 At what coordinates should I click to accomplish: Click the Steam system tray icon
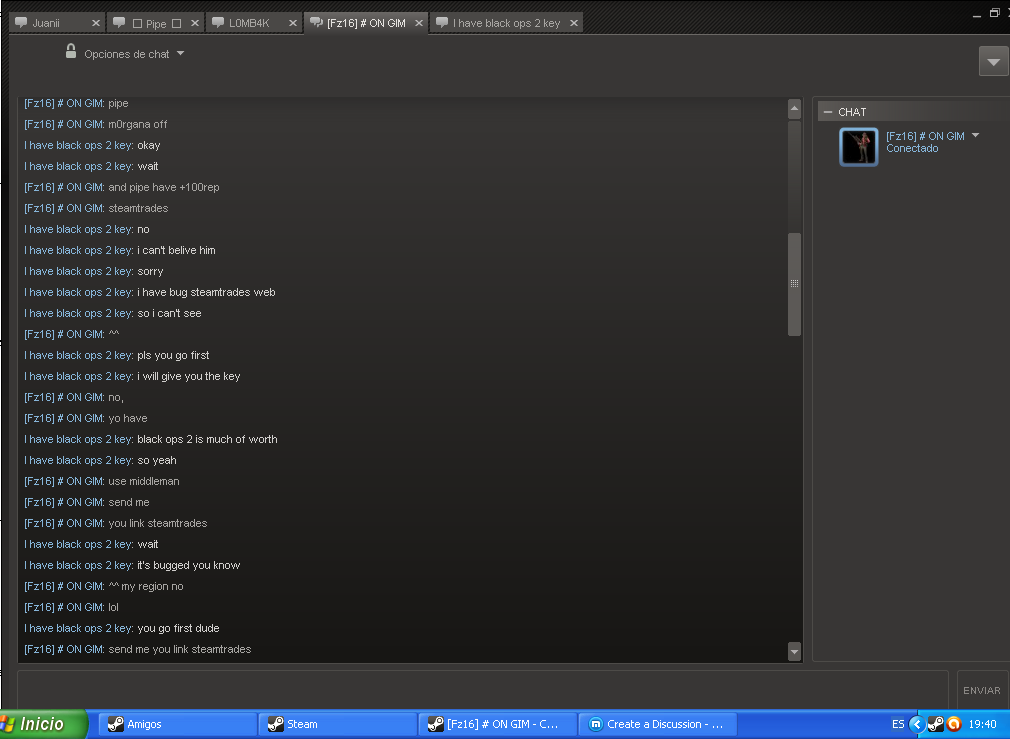(935, 724)
